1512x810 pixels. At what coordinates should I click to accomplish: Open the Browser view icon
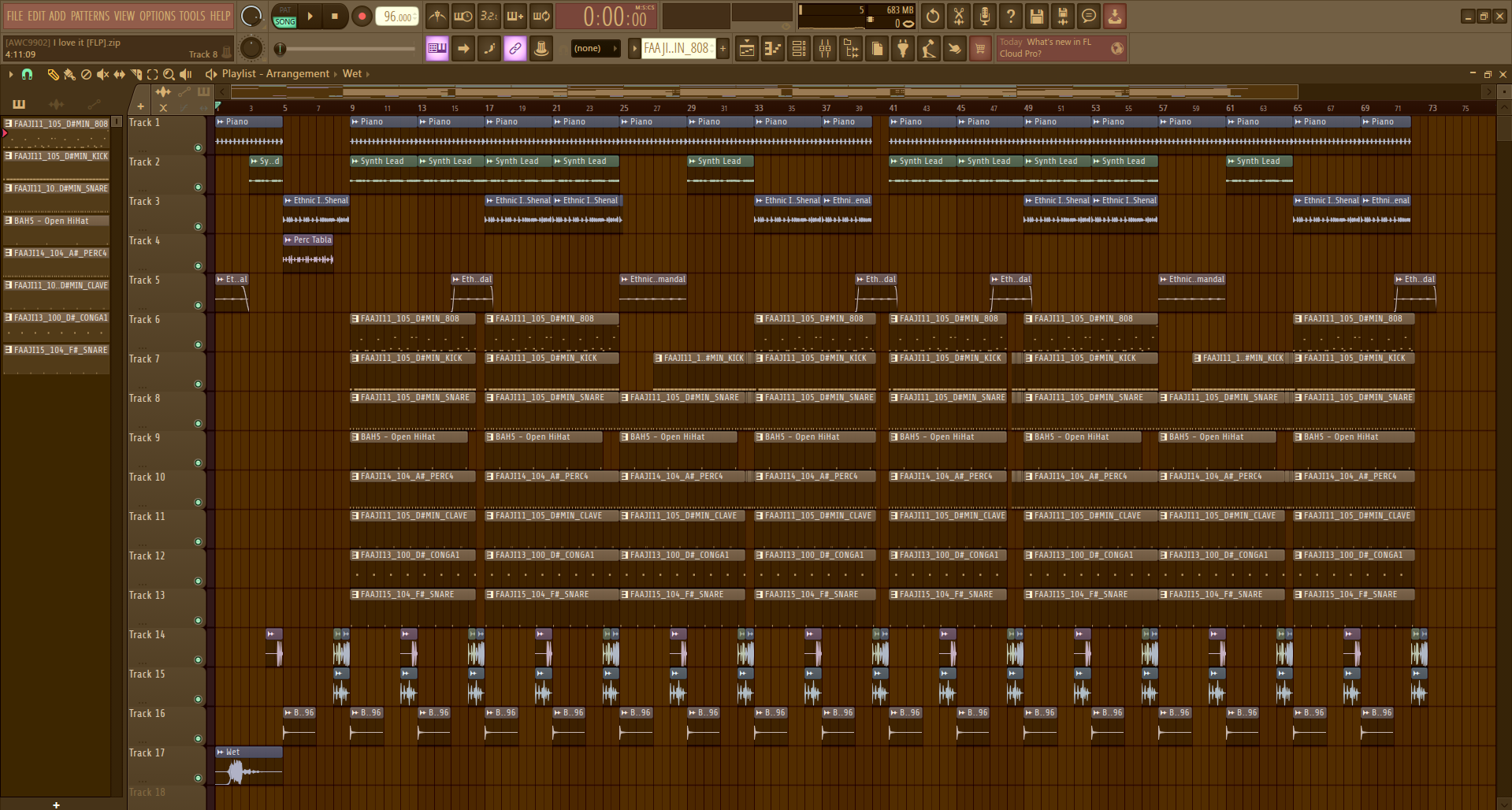(851, 49)
